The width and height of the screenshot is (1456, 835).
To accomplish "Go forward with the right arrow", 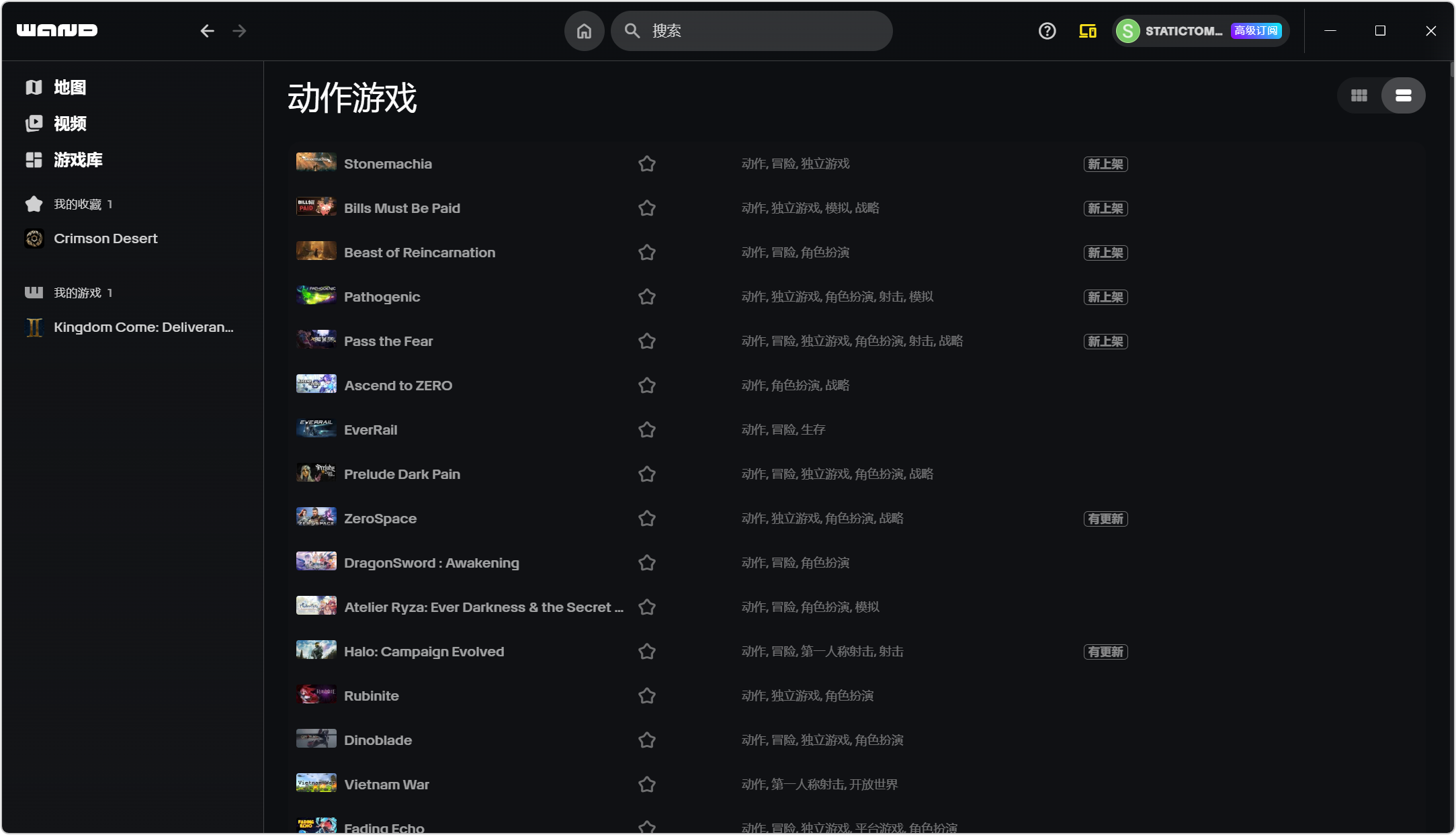I will click(239, 31).
